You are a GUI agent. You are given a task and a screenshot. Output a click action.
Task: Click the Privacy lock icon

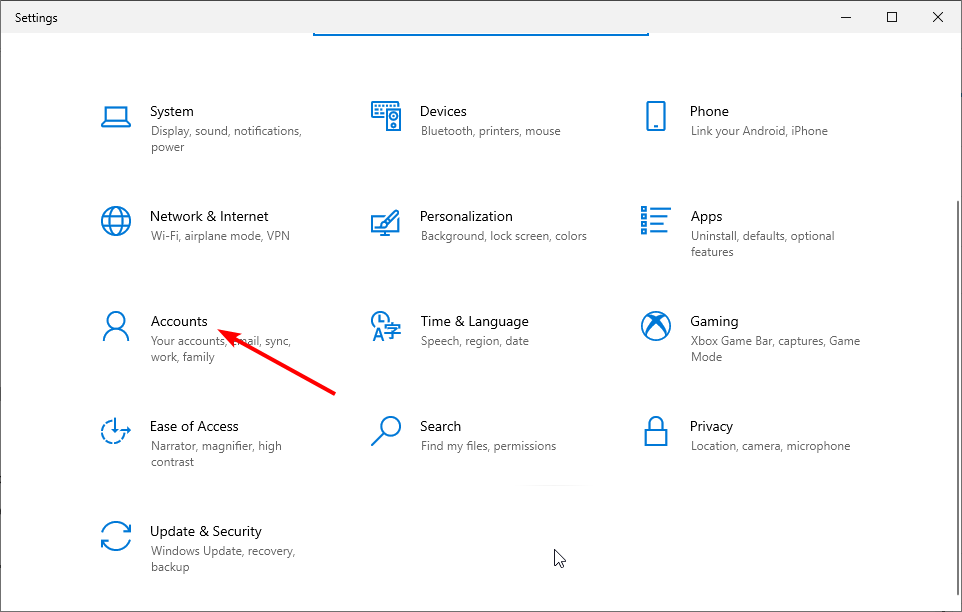tap(655, 431)
